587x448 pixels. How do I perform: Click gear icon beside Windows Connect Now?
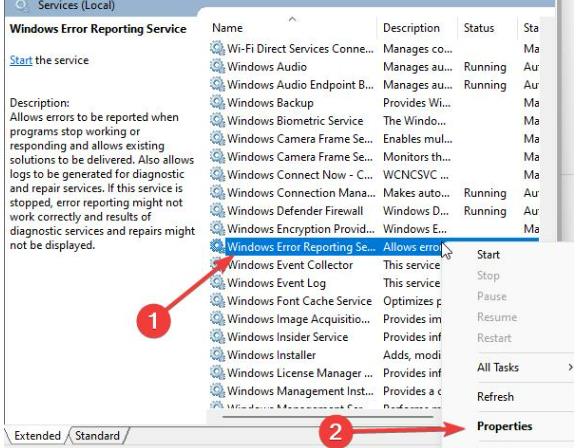217,174
